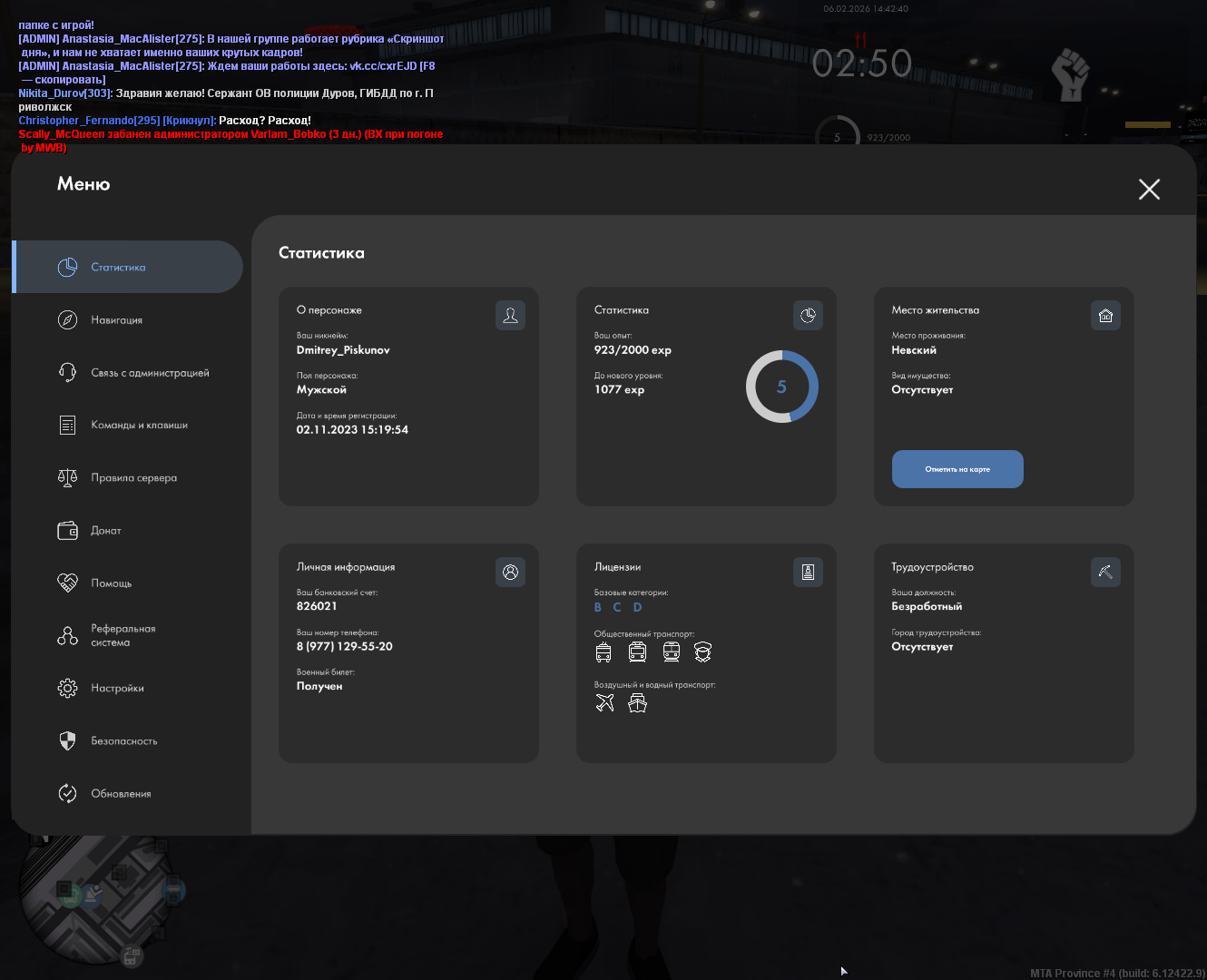Click the user icon in Личная информация card
The image size is (1207, 980).
(x=510, y=573)
